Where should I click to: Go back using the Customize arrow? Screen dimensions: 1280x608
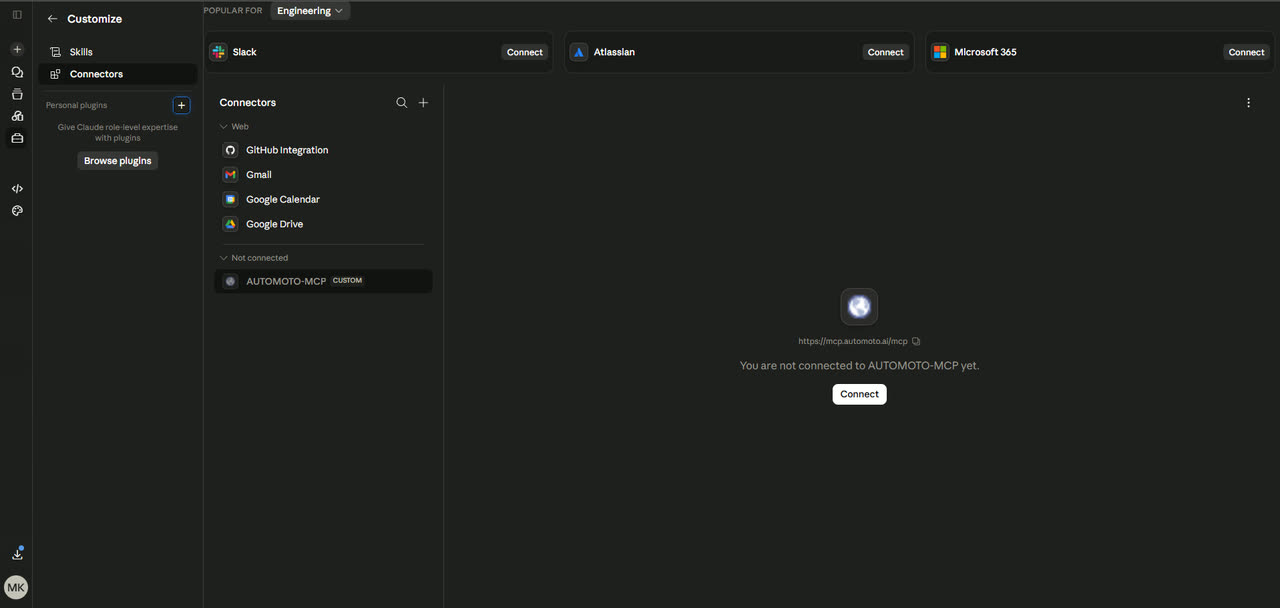[x=53, y=19]
